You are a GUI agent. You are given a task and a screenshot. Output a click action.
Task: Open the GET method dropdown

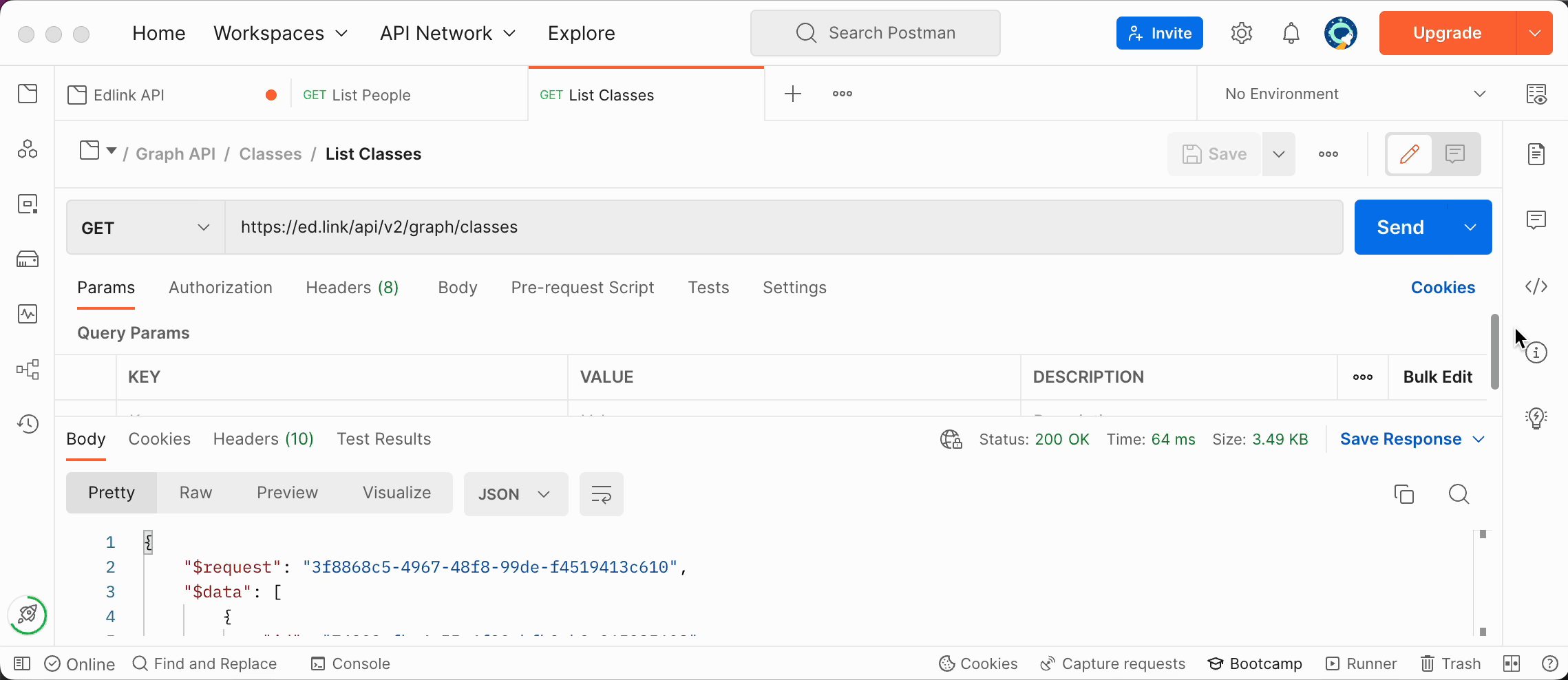coord(146,228)
